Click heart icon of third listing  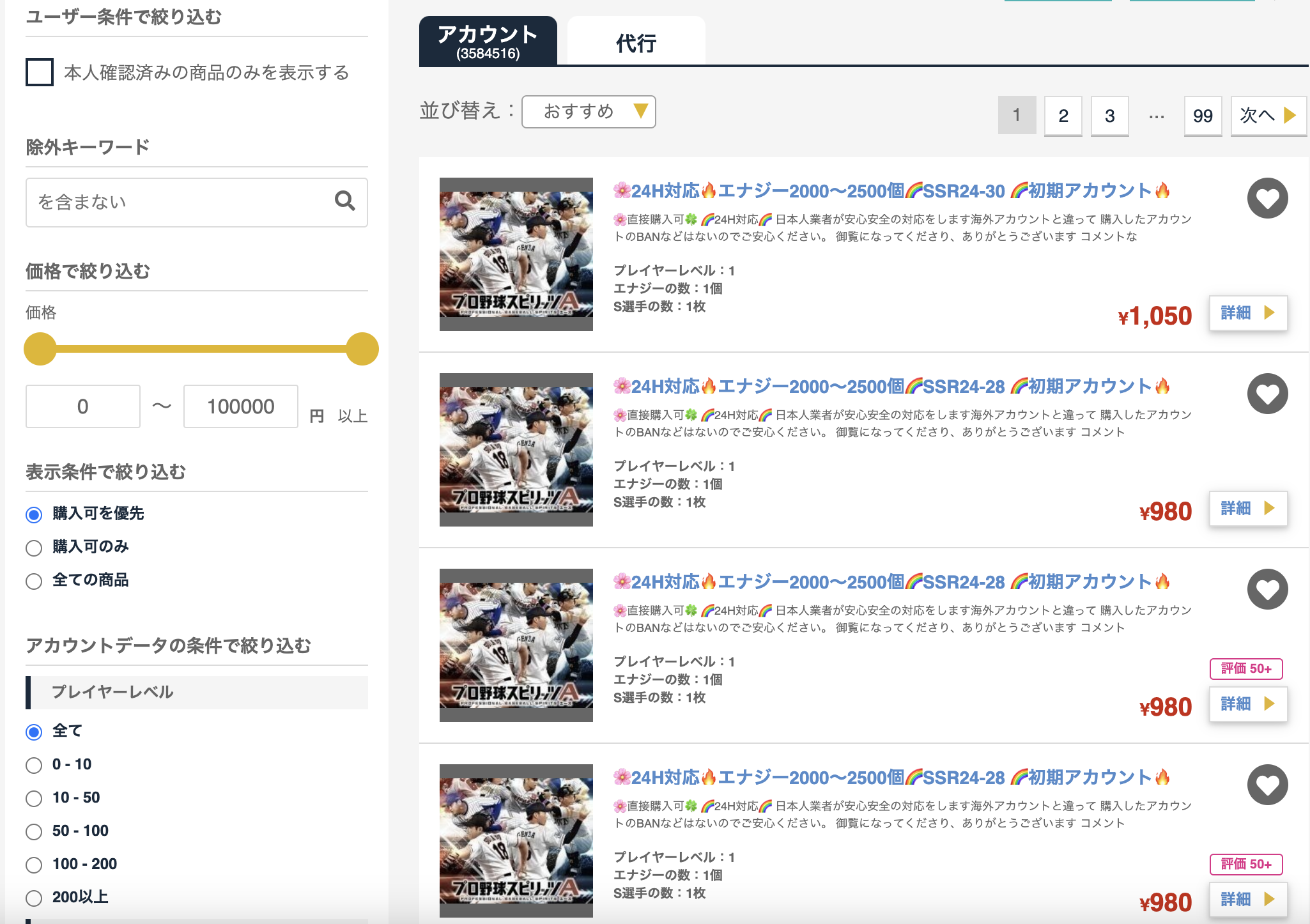pos(1267,589)
